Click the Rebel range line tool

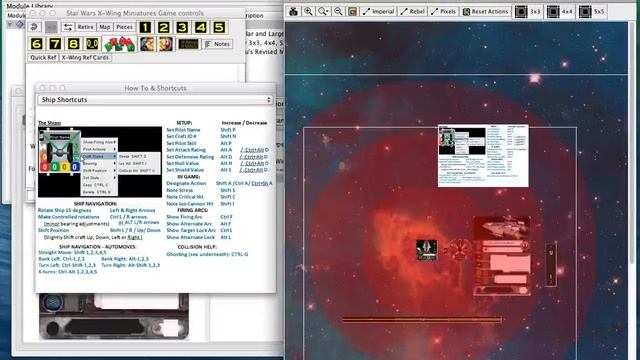pyautogui.click(x=412, y=11)
